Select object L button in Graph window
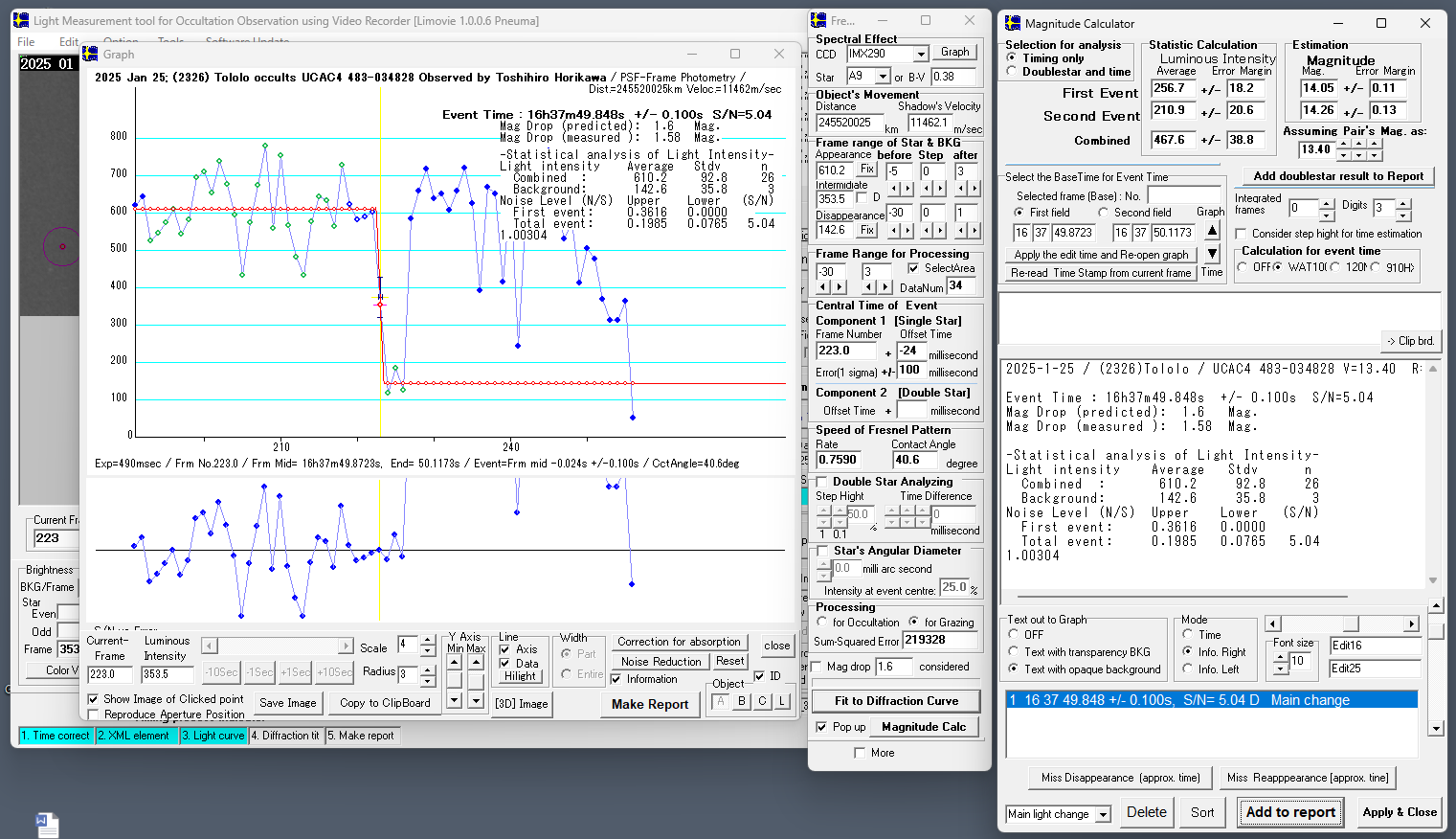Image resolution: width=1456 pixels, height=839 pixels. (x=782, y=701)
